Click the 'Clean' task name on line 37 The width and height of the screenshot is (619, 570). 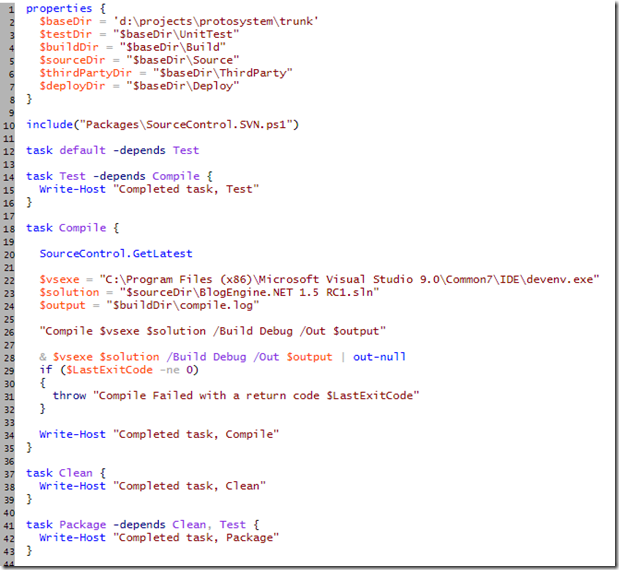[76, 473]
